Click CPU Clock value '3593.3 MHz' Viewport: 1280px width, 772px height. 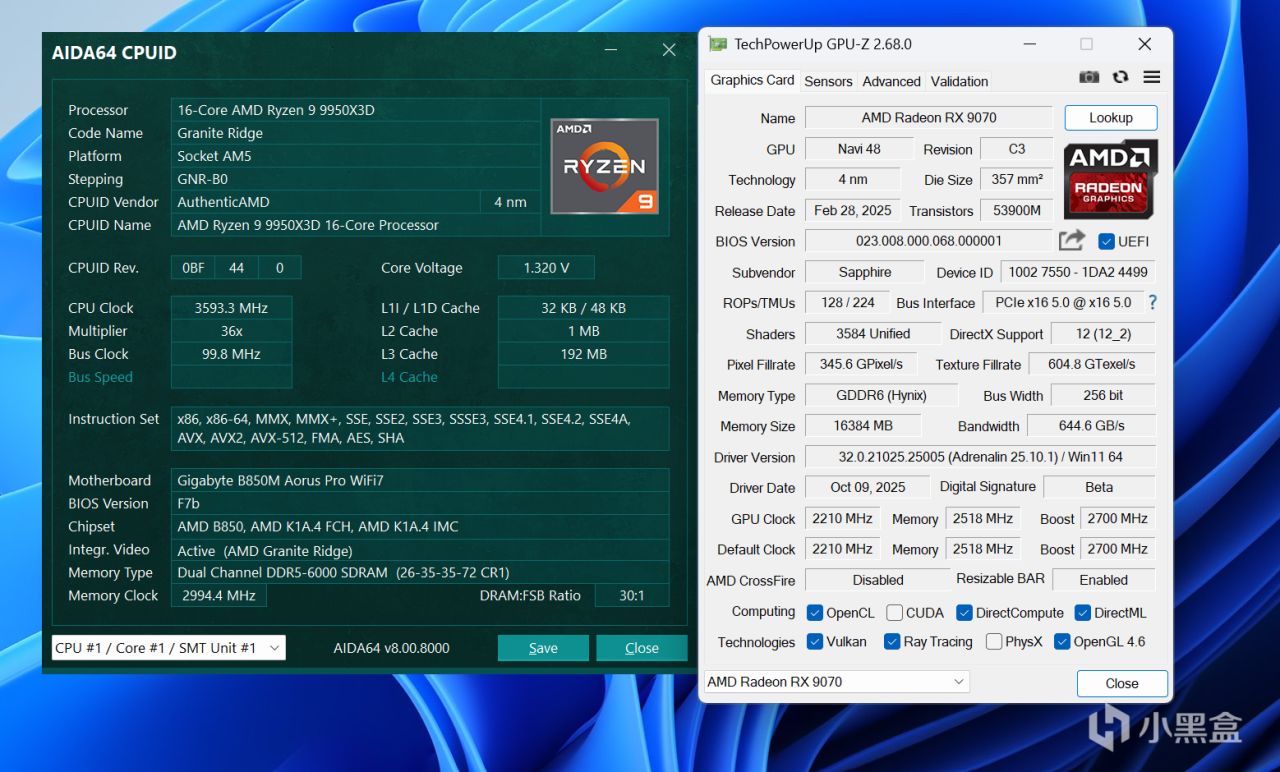[232, 308]
